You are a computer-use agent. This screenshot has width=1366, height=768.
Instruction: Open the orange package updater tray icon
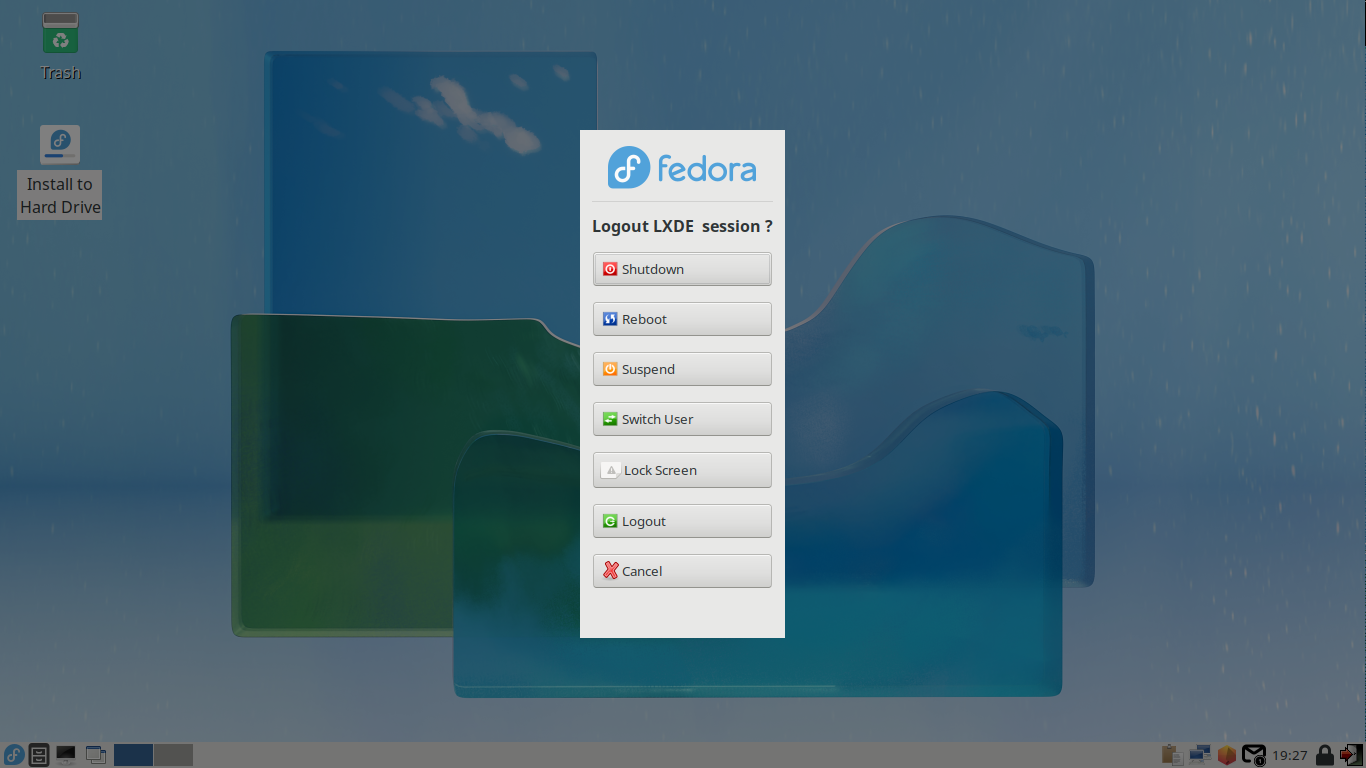(x=1227, y=755)
